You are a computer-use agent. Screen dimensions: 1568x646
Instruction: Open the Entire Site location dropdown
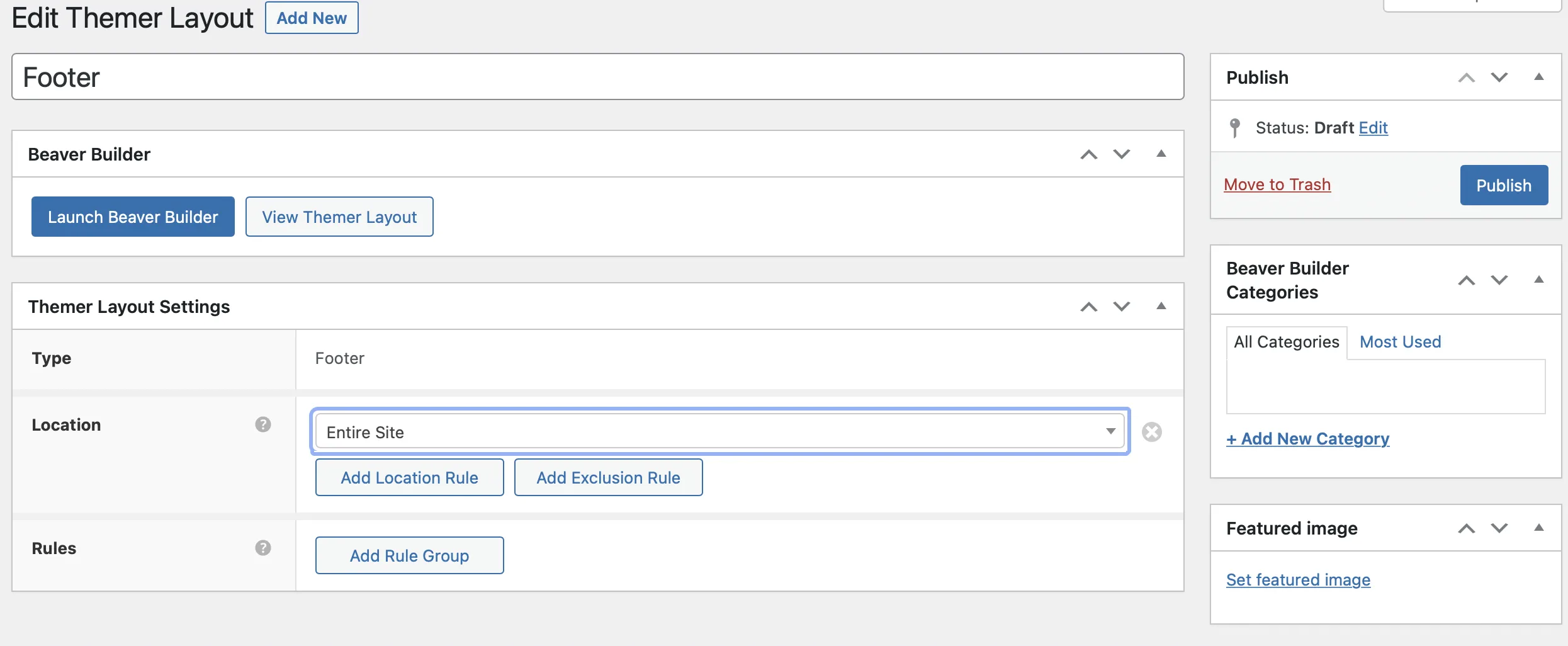(x=720, y=432)
